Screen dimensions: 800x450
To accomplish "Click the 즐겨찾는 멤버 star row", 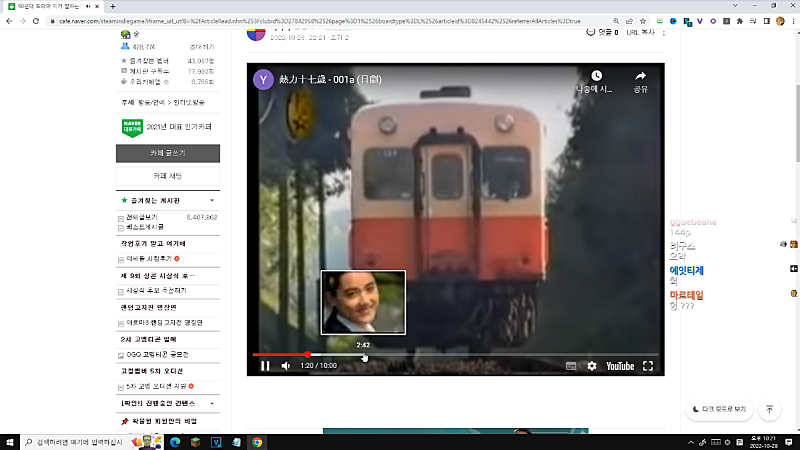I will [168, 61].
